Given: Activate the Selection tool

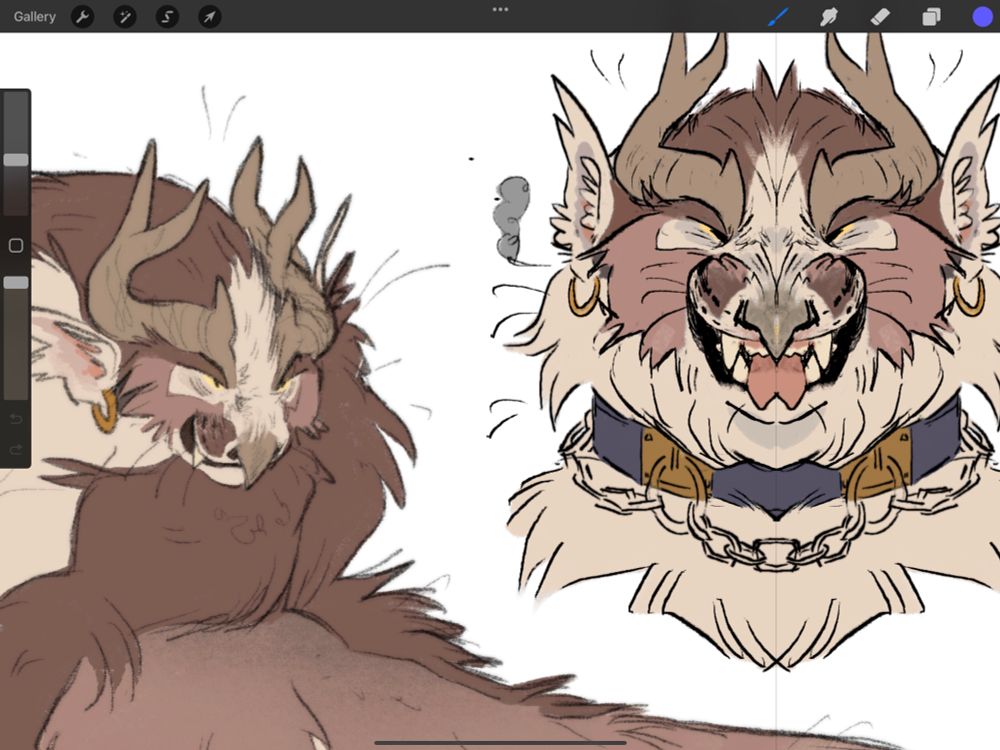Looking at the screenshot, I should [x=167, y=16].
